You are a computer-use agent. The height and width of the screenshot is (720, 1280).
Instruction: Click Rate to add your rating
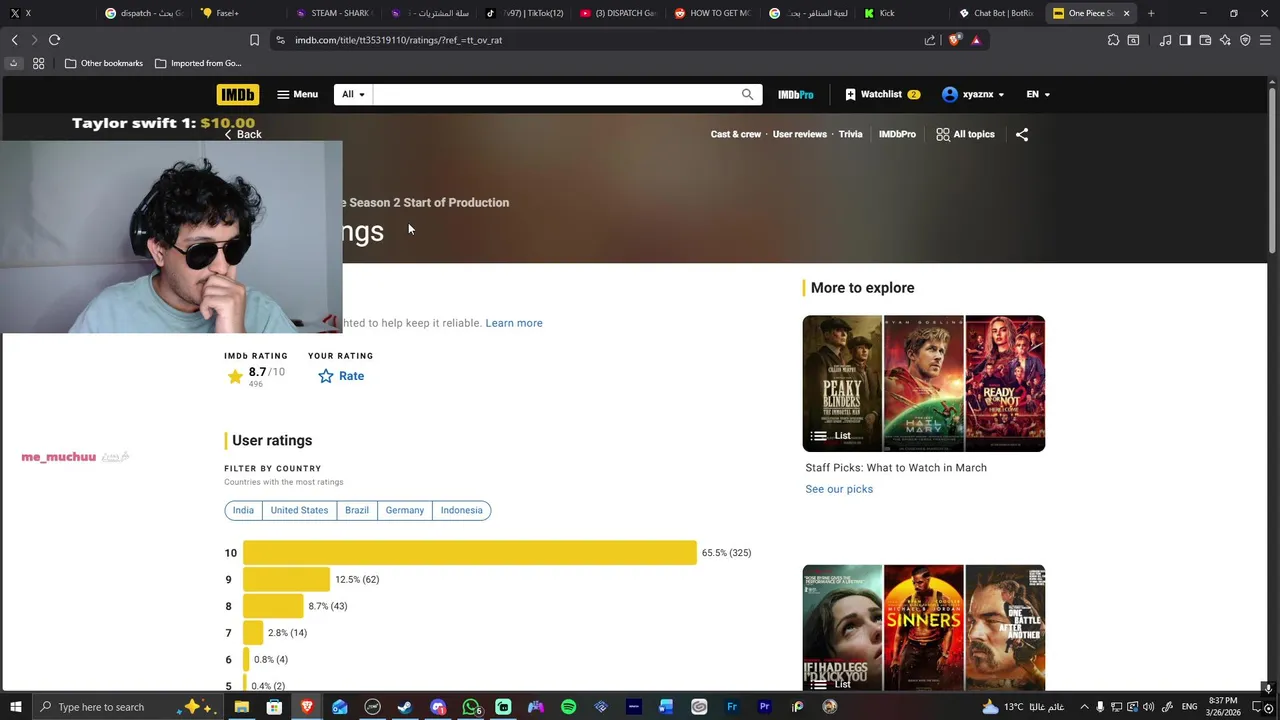click(x=341, y=376)
